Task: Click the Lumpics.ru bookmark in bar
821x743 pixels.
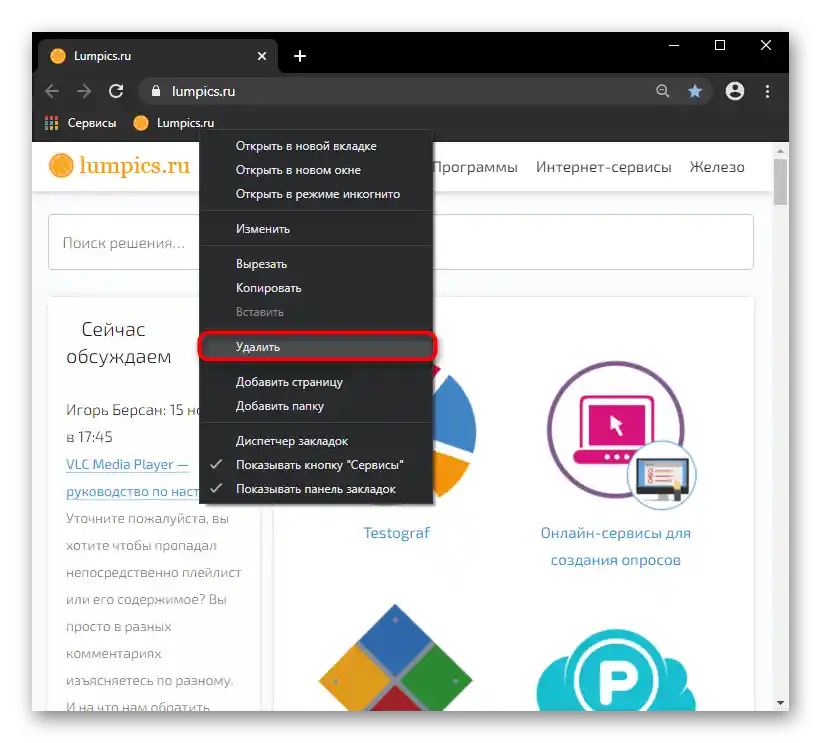Action: point(174,123)
